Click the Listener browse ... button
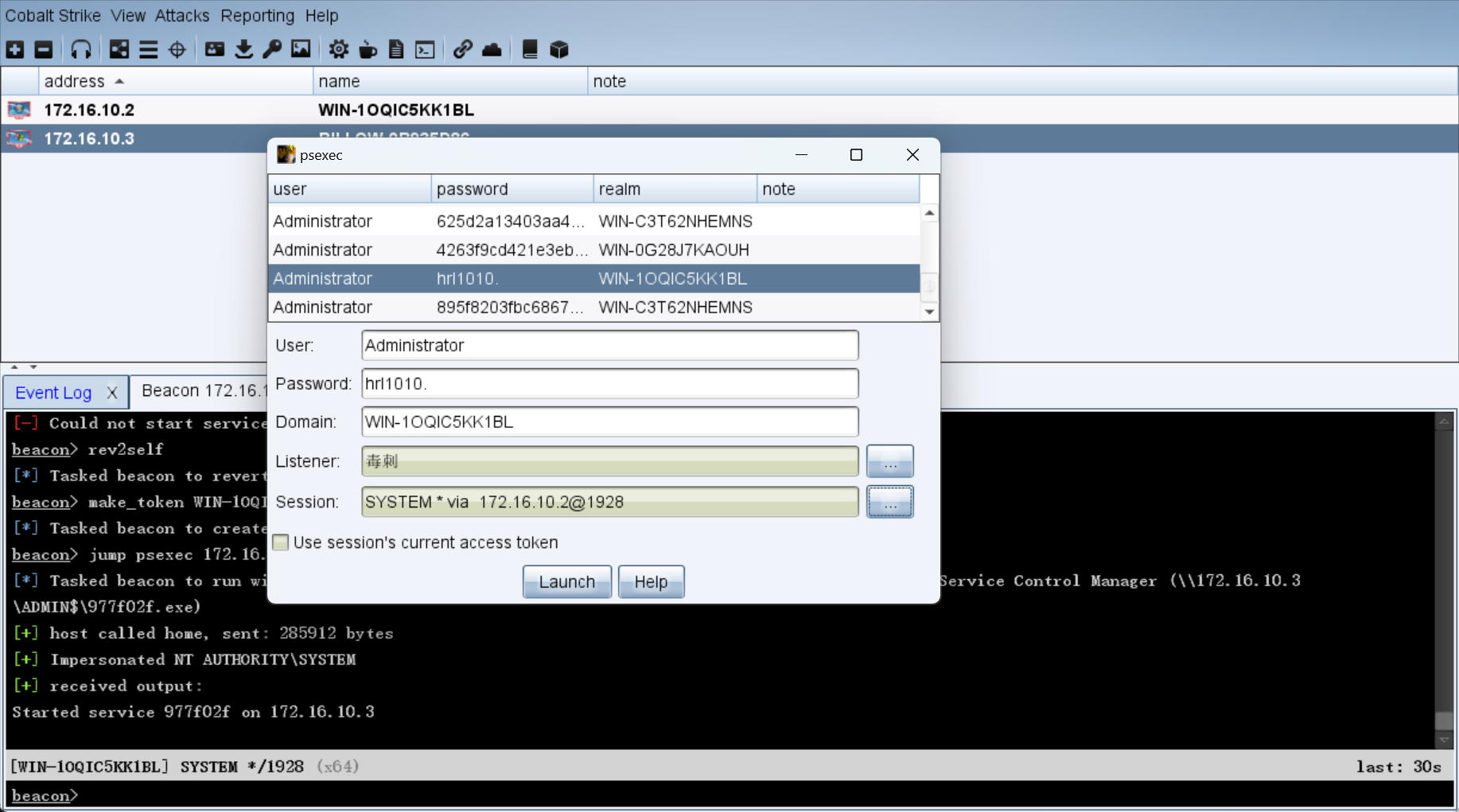 click(x=889, y=461)
